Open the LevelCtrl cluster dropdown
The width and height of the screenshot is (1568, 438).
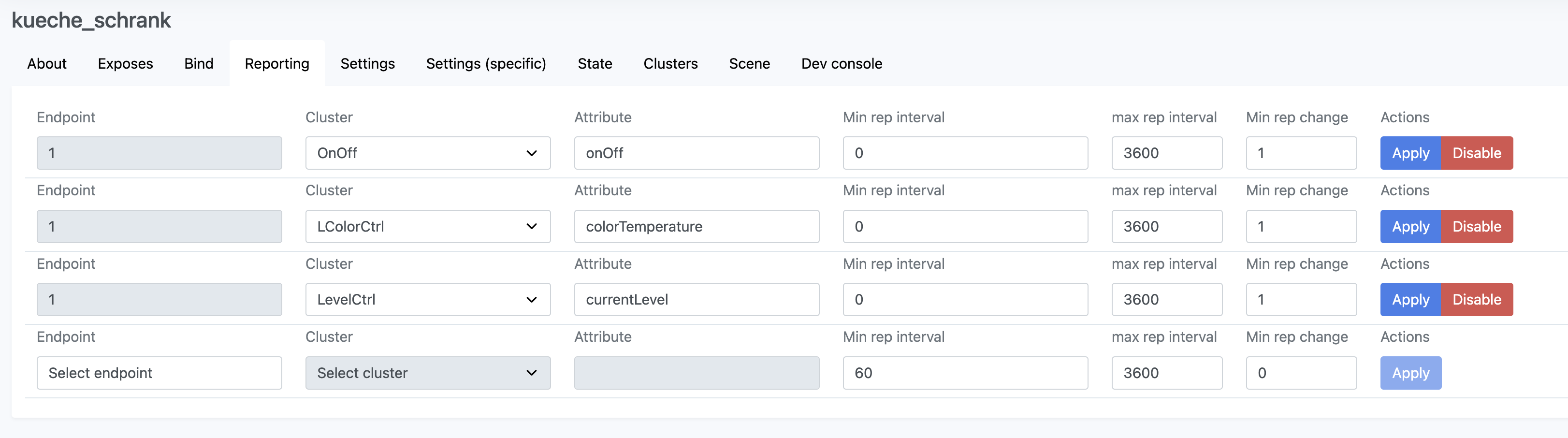pyautogui.click(x=427, y=300)
